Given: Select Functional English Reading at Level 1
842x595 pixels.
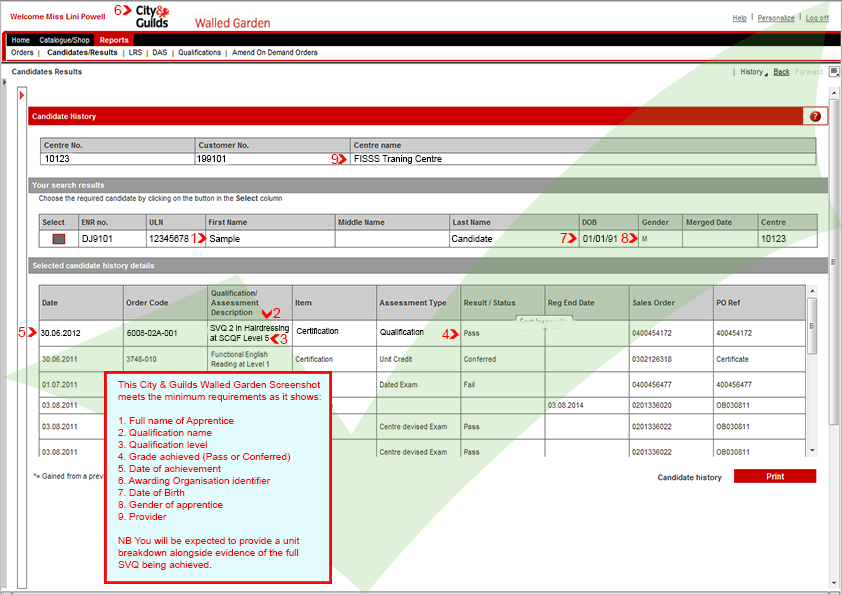Looking at the screenshot, I should coord(240,359).
